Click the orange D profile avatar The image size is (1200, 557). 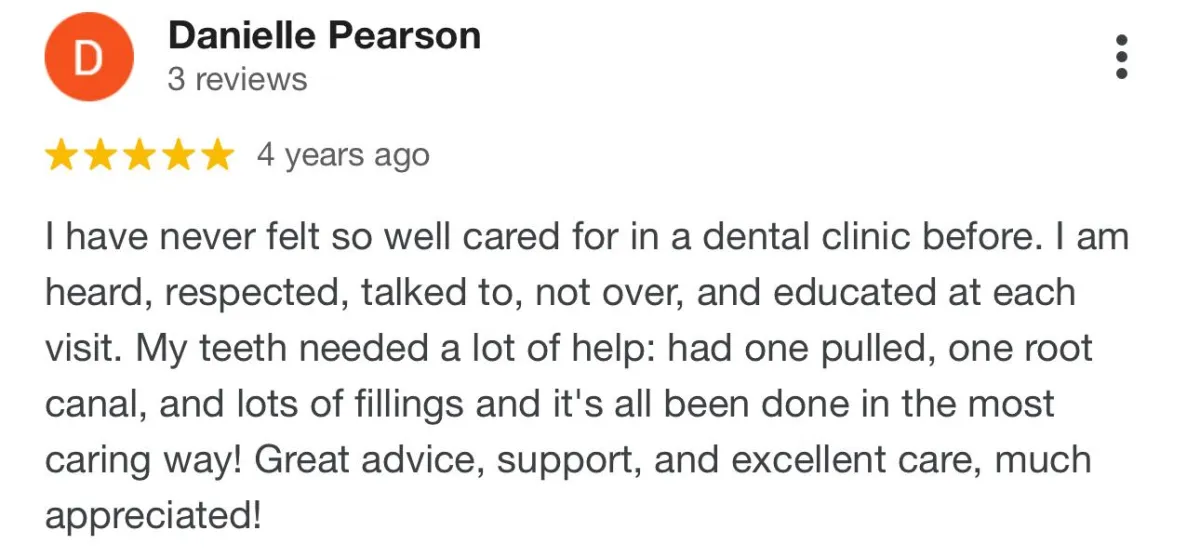tap(89, 58)
